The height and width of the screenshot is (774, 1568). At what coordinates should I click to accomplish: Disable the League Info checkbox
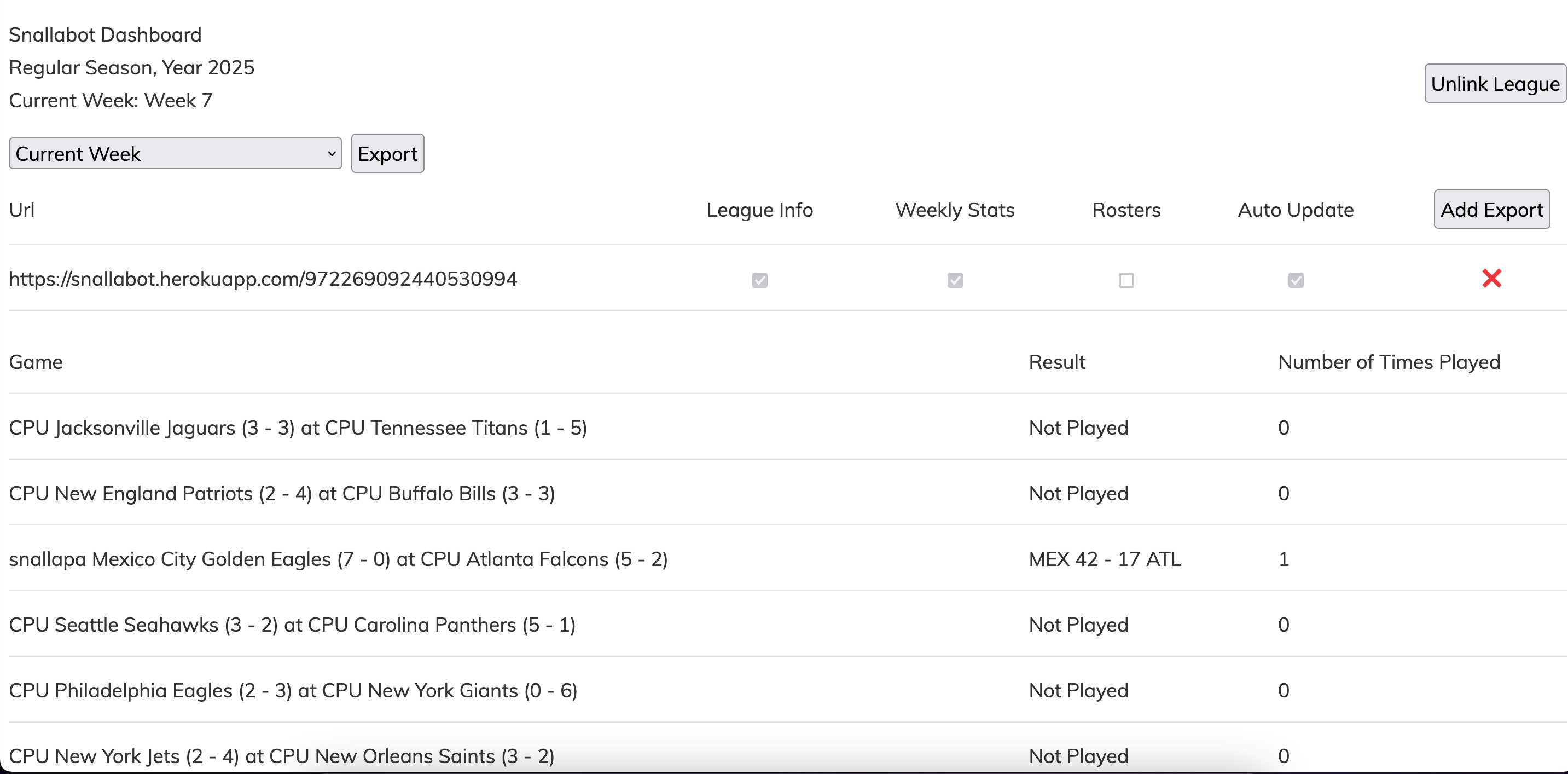[x=759, y=280]
